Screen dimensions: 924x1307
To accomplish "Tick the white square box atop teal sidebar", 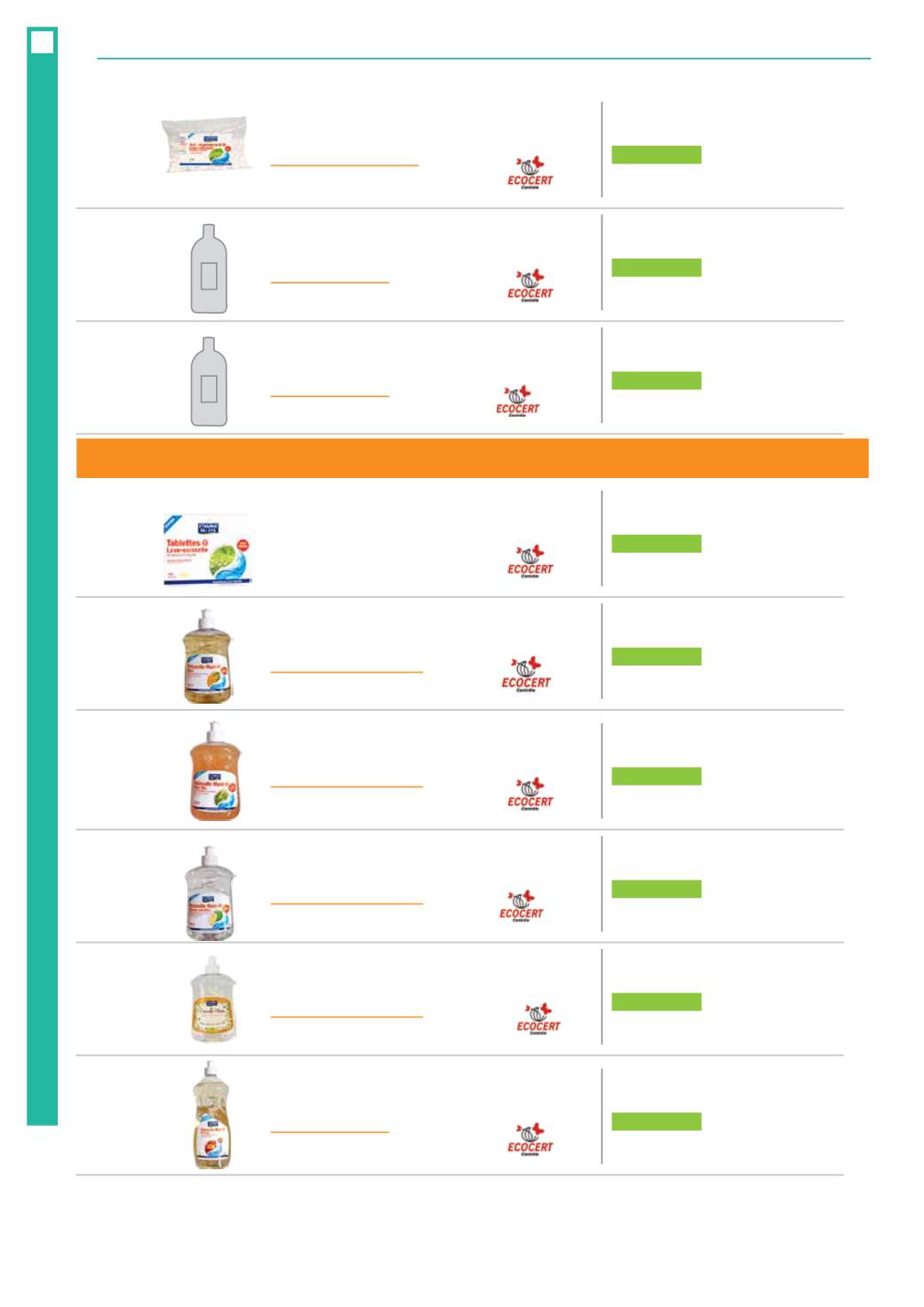I will (42, 42).
